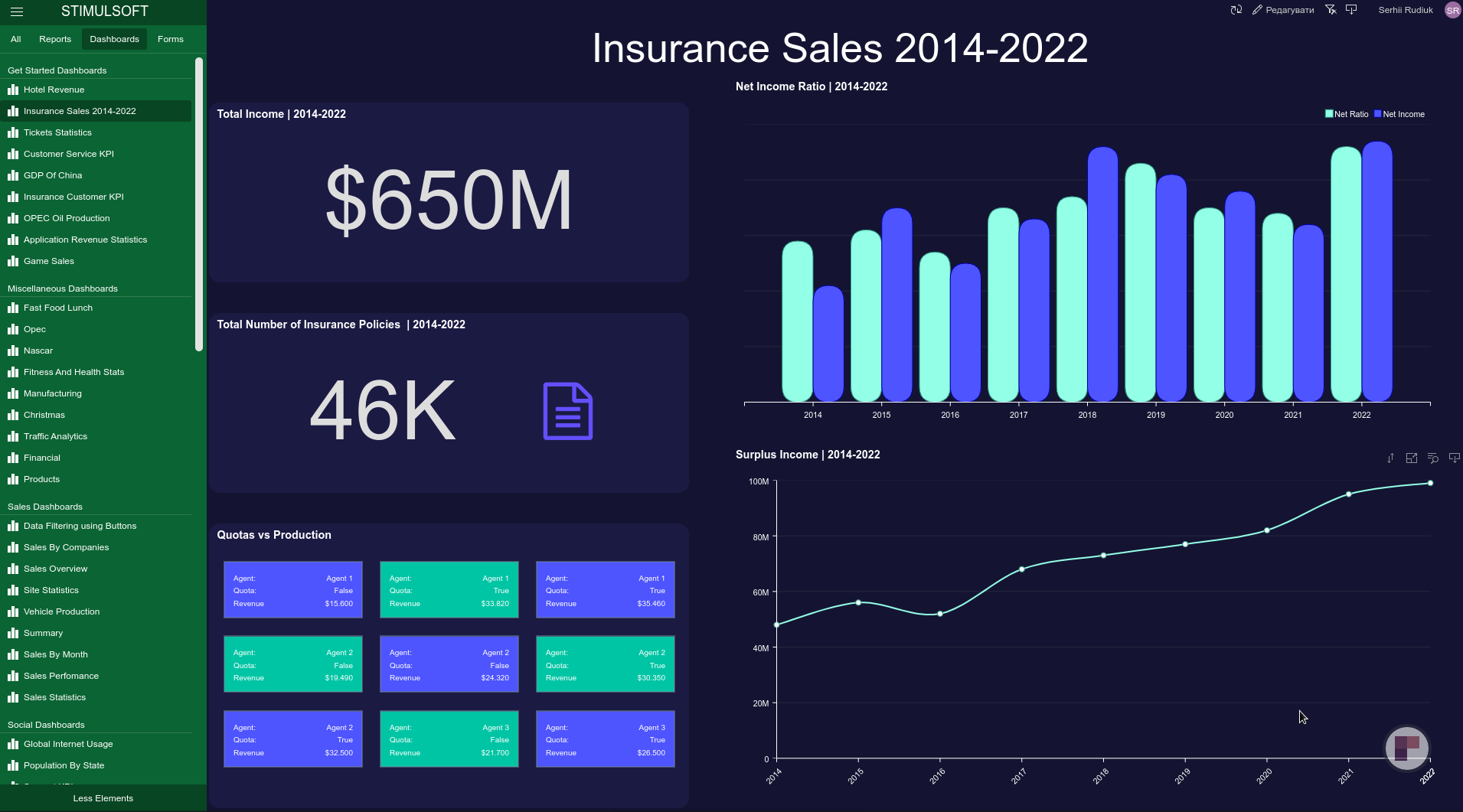The height and width of the screenshot is (812, 1463).
Task: Click the reset all filters icon
Action: (1331, 10)
